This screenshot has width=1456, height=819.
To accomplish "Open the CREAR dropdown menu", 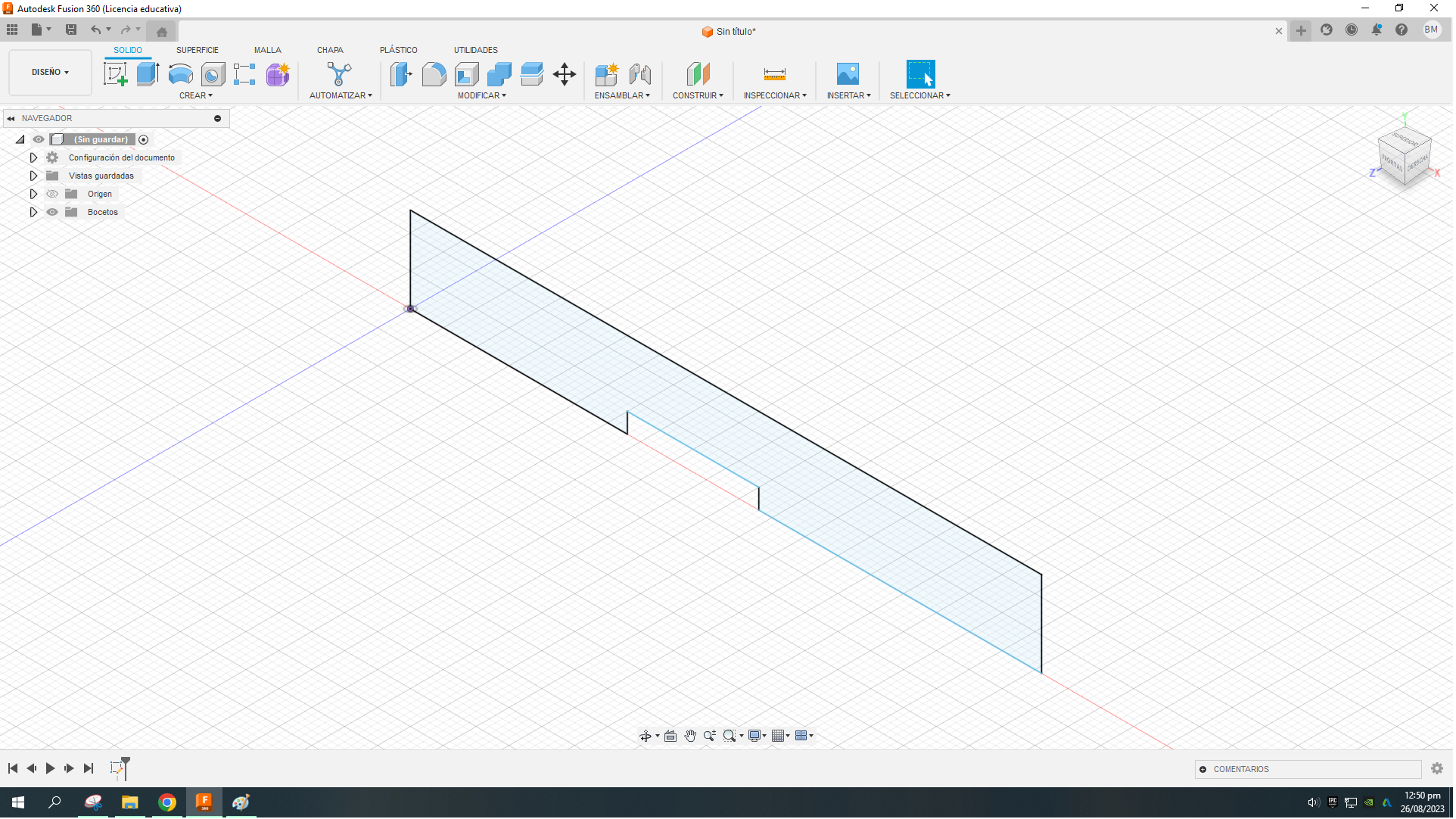I will (x=195, y=95).
